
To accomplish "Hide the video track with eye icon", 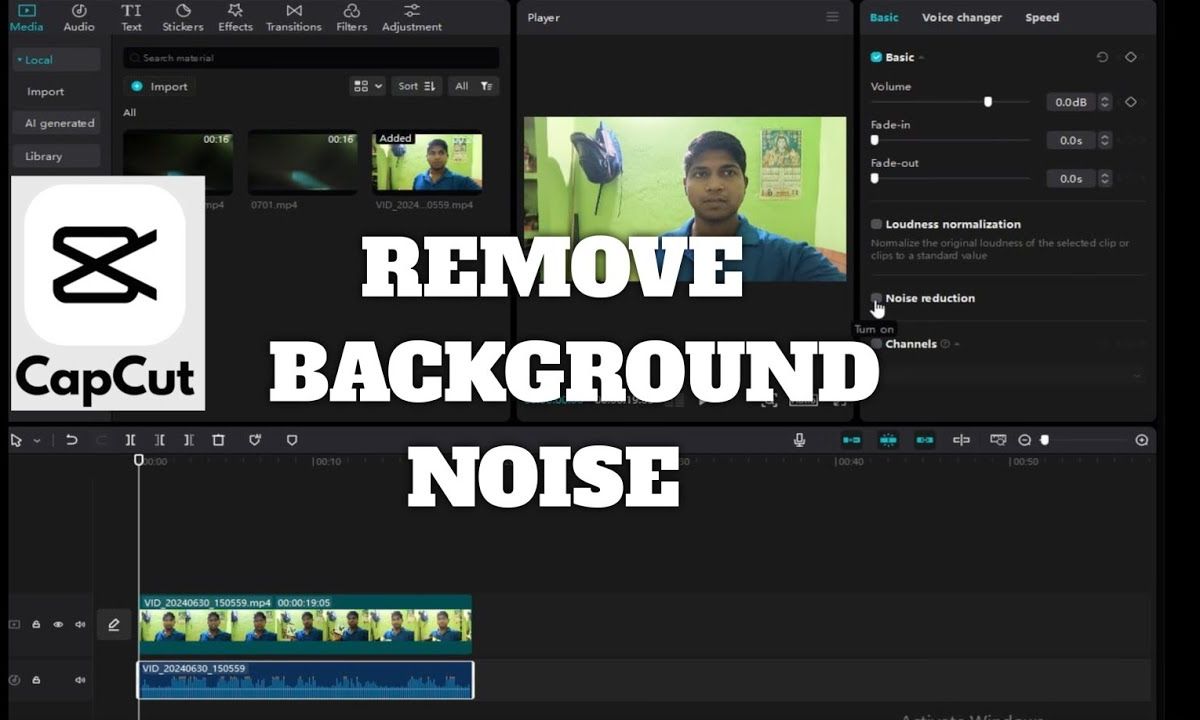I will 58,625.
